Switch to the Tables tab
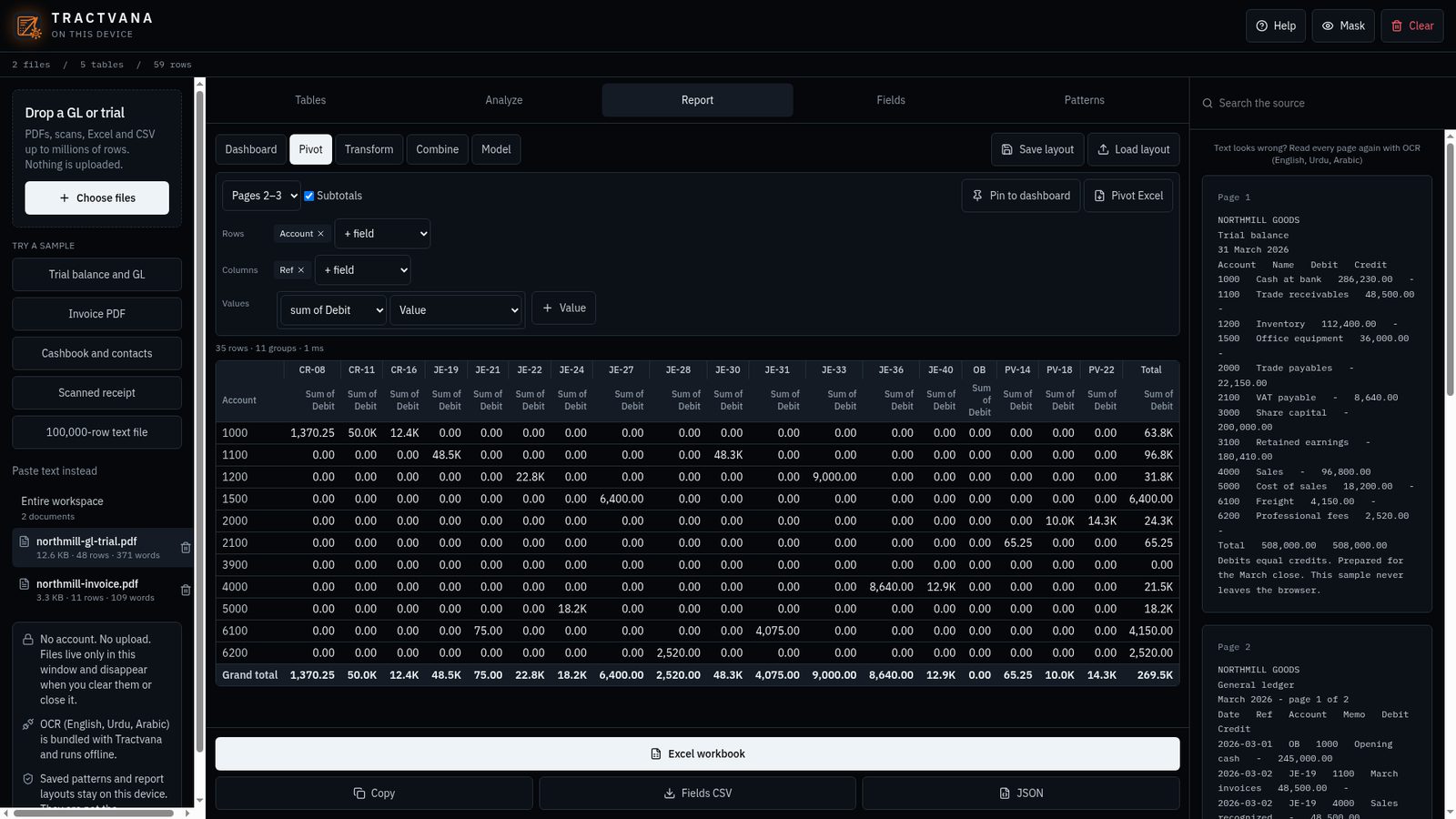 point(310,100)
